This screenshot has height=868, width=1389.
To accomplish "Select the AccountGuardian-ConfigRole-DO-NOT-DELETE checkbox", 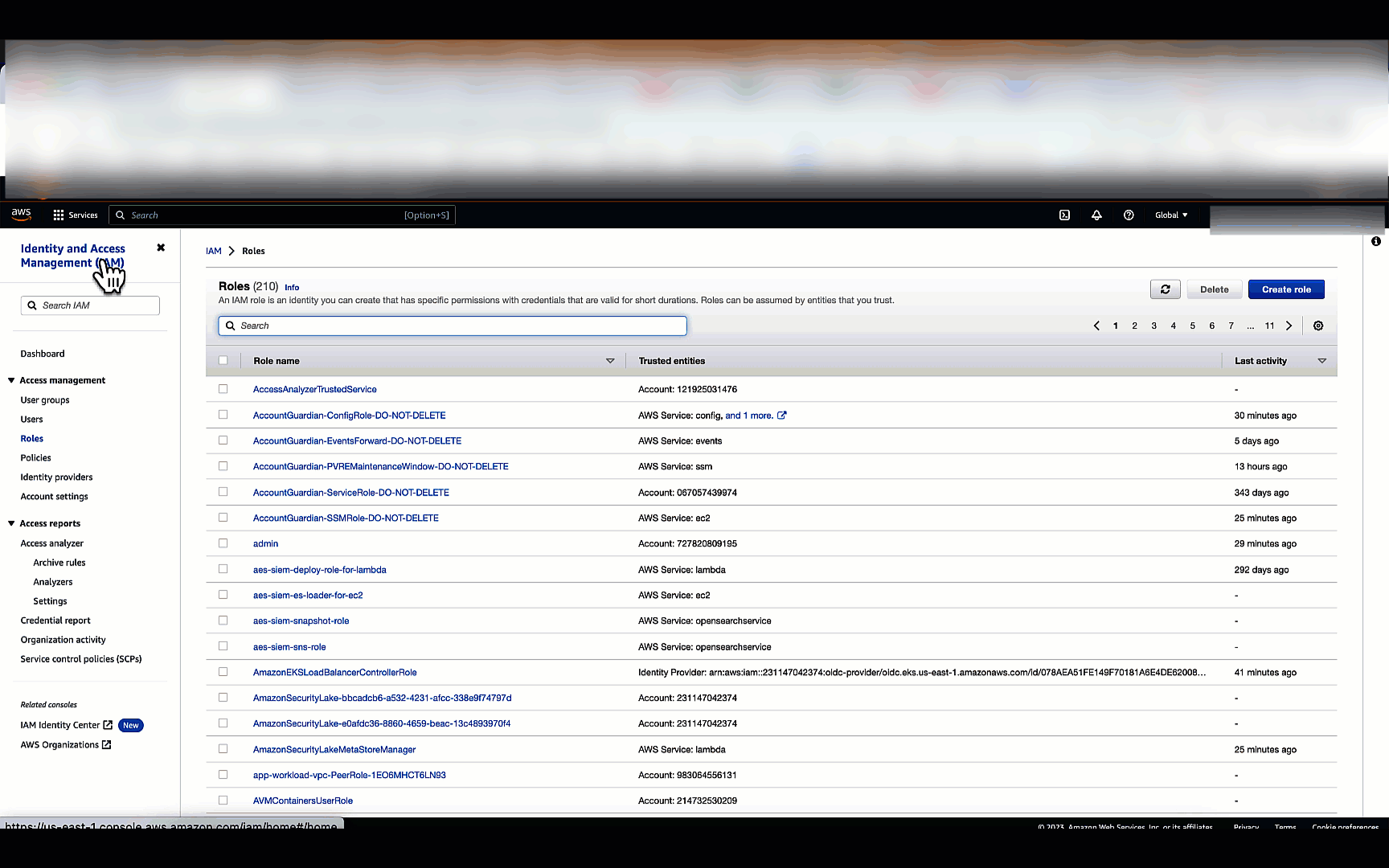I will (x=223, y=415).
